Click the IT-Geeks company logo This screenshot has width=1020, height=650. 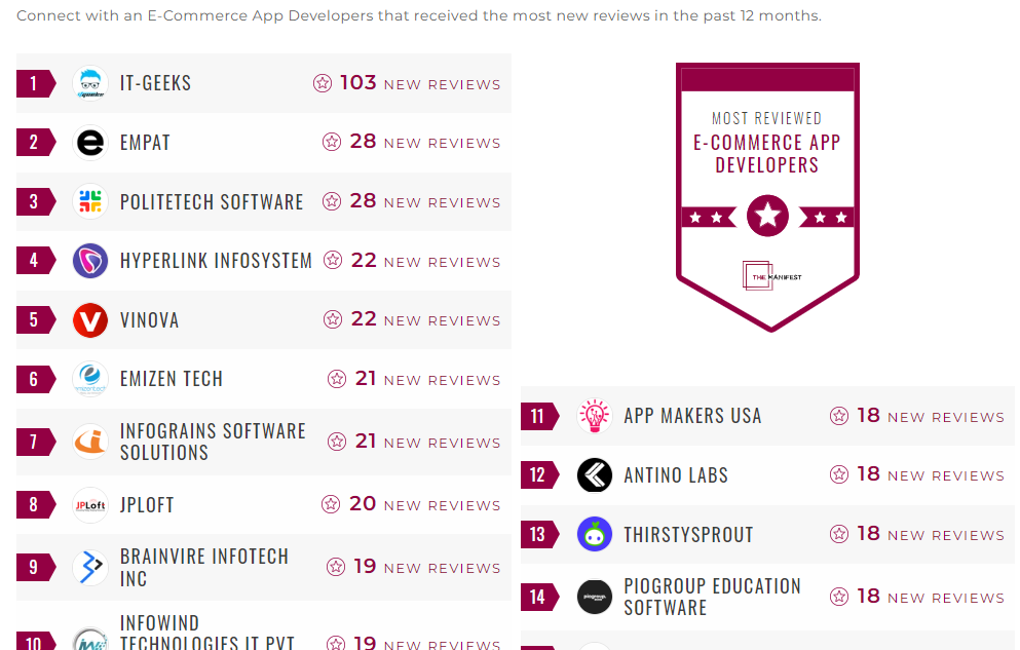90,83
